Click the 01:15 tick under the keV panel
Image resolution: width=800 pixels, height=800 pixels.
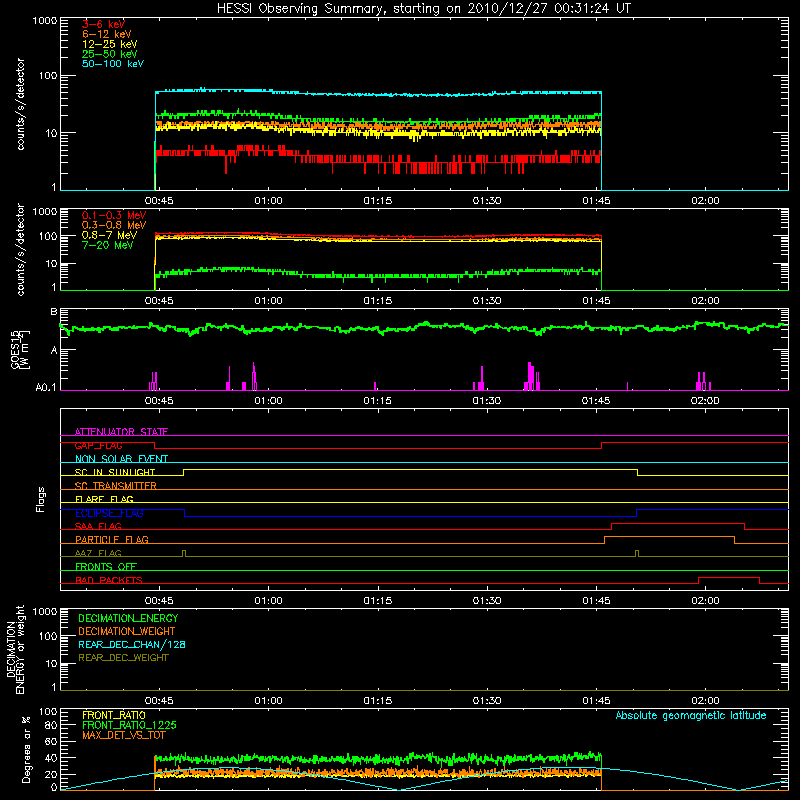point(378,201)
